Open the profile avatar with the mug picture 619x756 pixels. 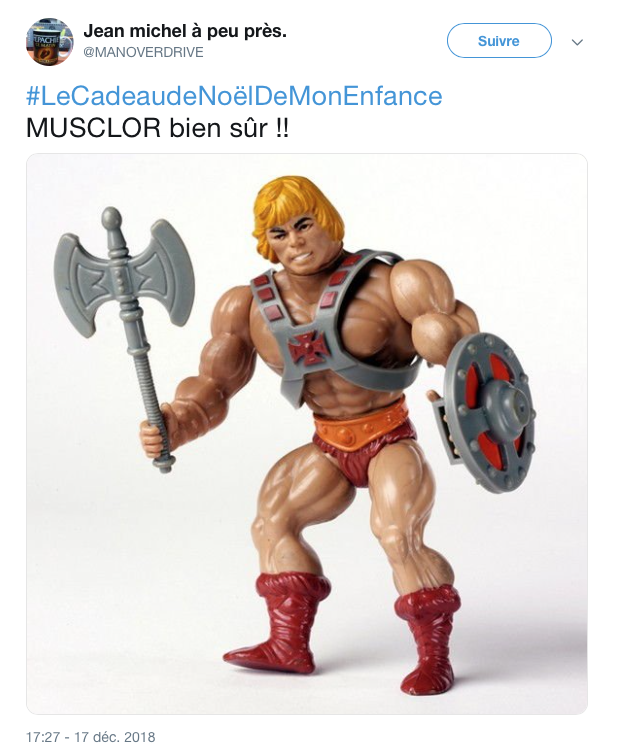pos(50,41)
